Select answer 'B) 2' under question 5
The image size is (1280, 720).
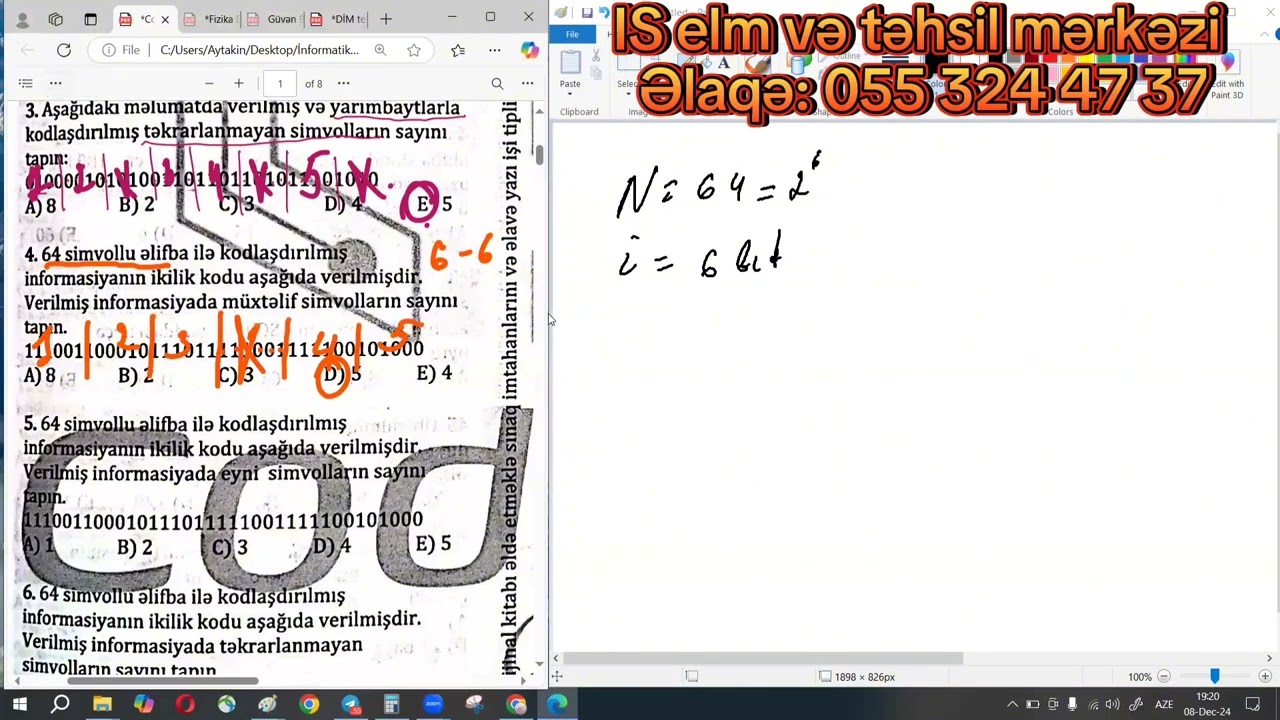135,548
